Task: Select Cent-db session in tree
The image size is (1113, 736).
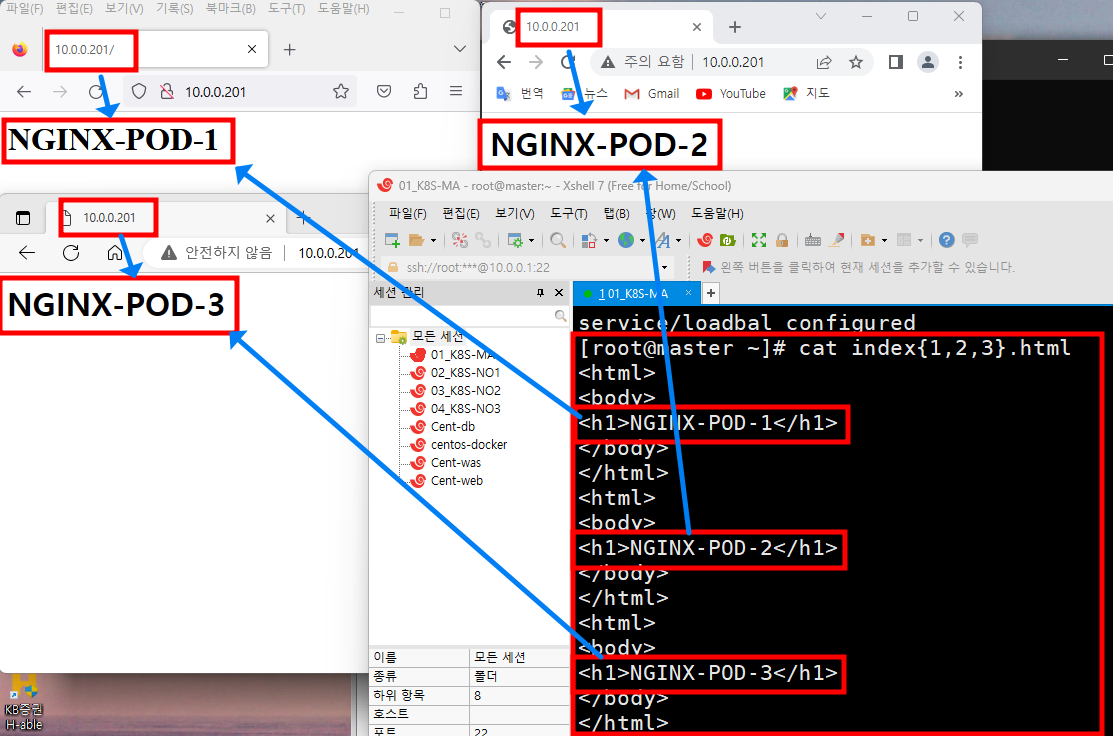Action: click(452, 427)
